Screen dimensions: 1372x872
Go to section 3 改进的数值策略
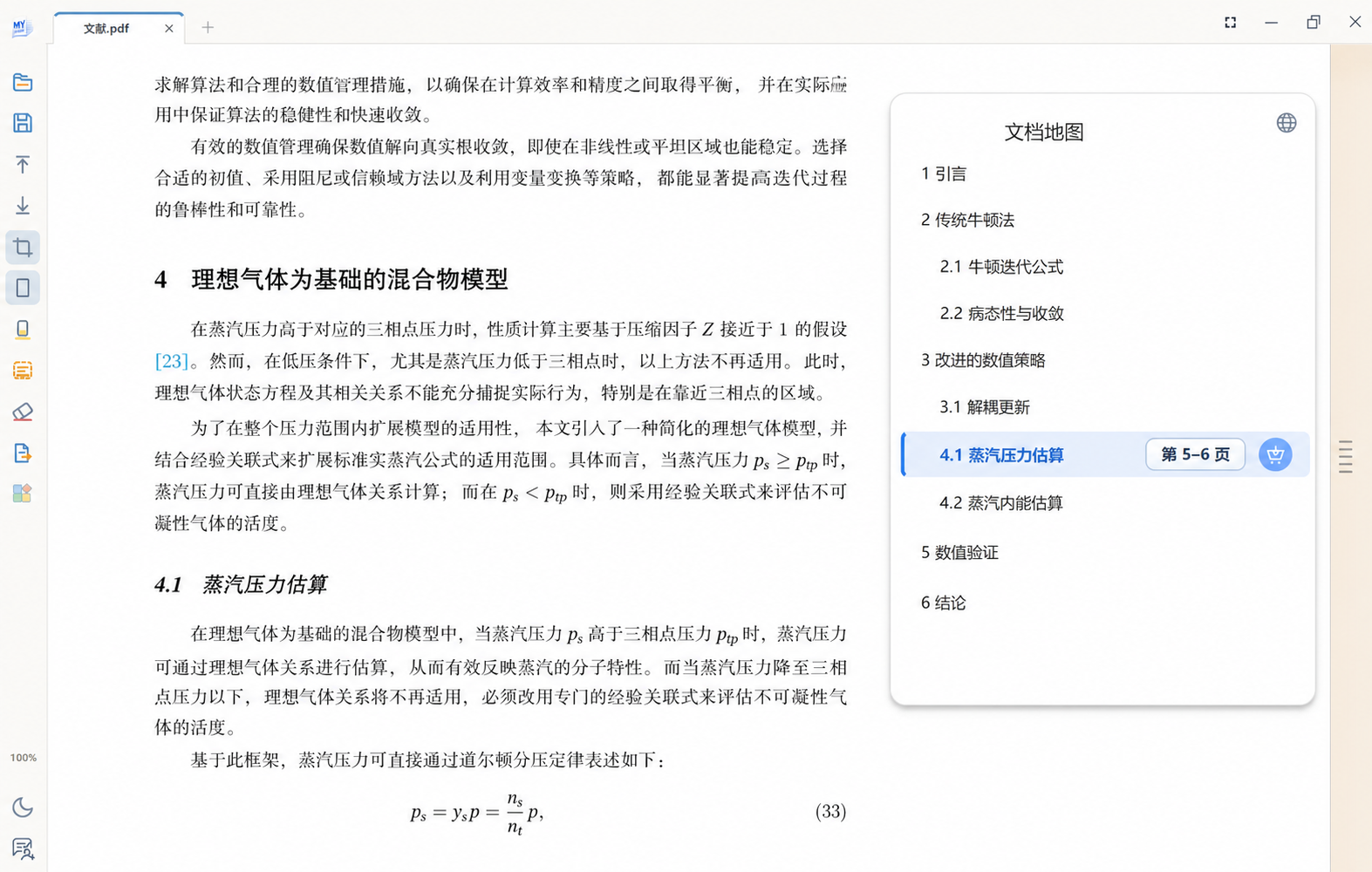click(x=983, y=360)
